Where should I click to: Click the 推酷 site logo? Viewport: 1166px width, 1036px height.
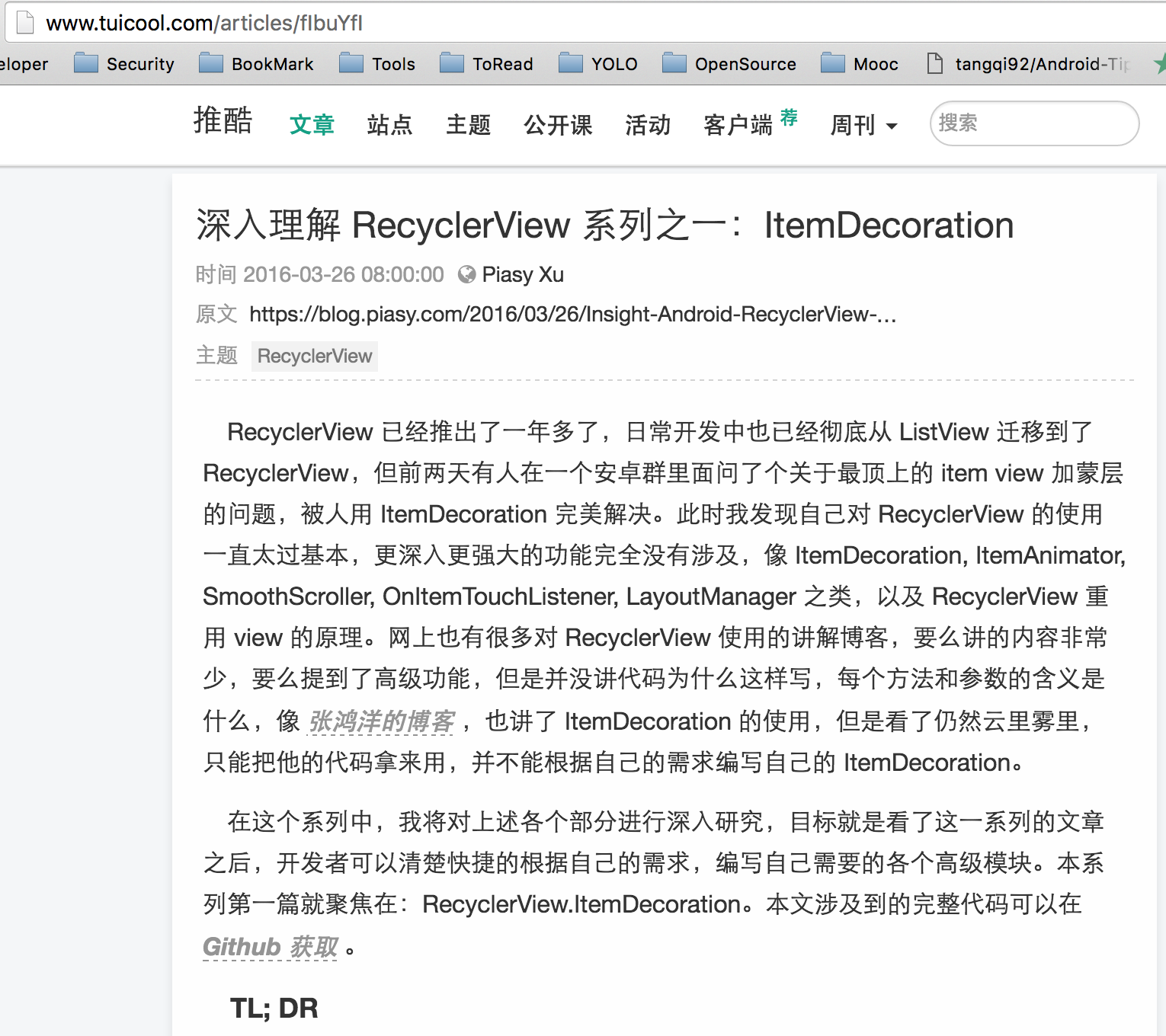[223, 121]
